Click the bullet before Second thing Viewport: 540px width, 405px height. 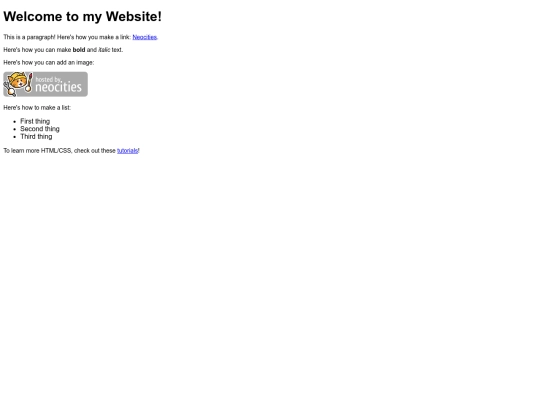point(14,129)
